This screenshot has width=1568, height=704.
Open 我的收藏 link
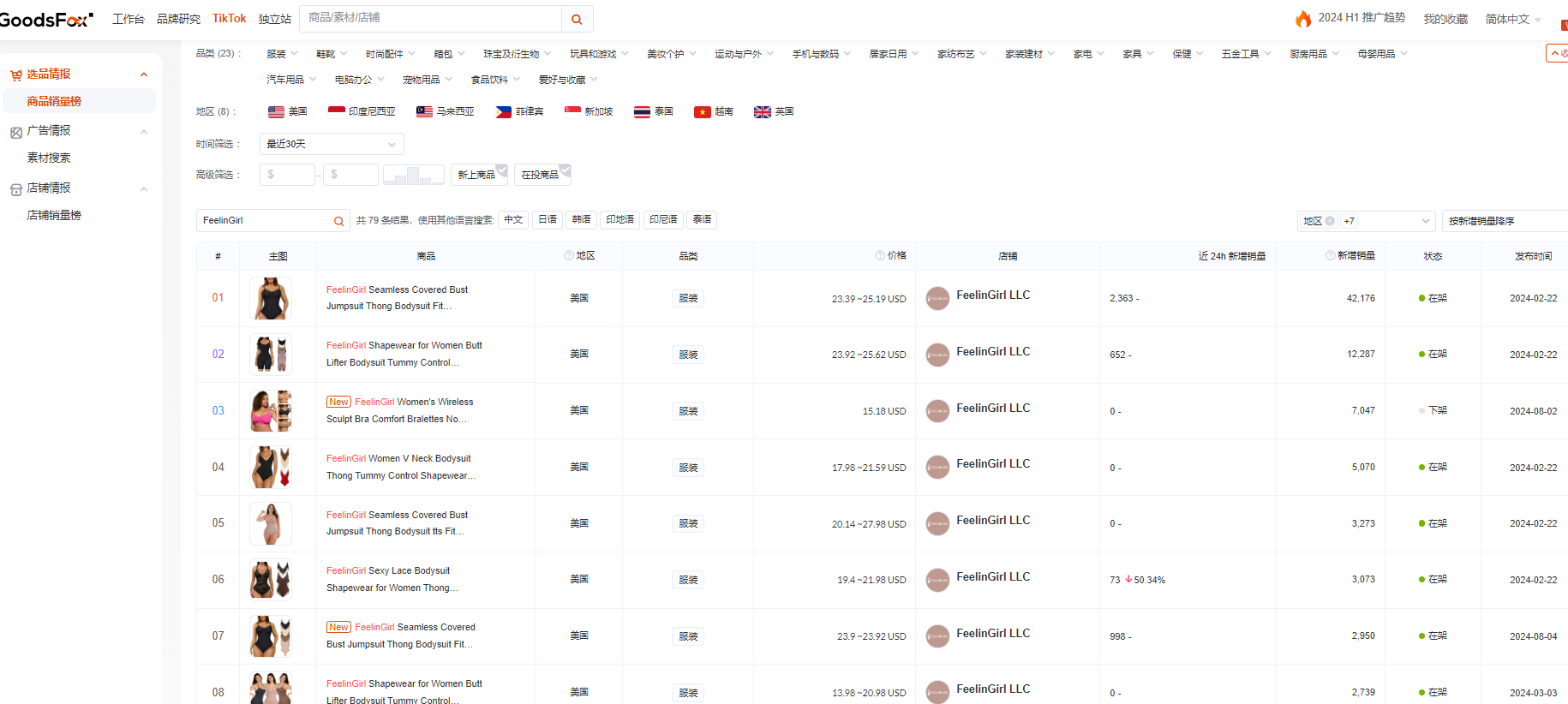[1445, 19]
